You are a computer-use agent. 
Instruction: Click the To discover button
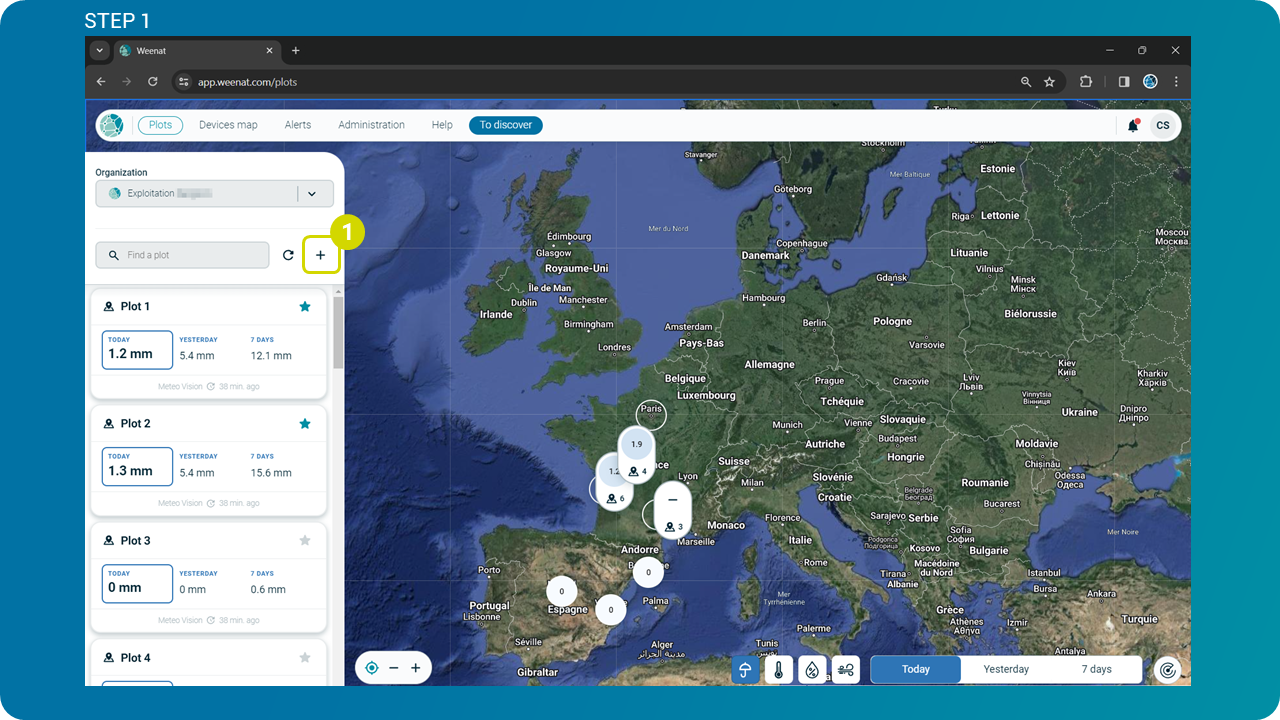[x=506, y=125]
